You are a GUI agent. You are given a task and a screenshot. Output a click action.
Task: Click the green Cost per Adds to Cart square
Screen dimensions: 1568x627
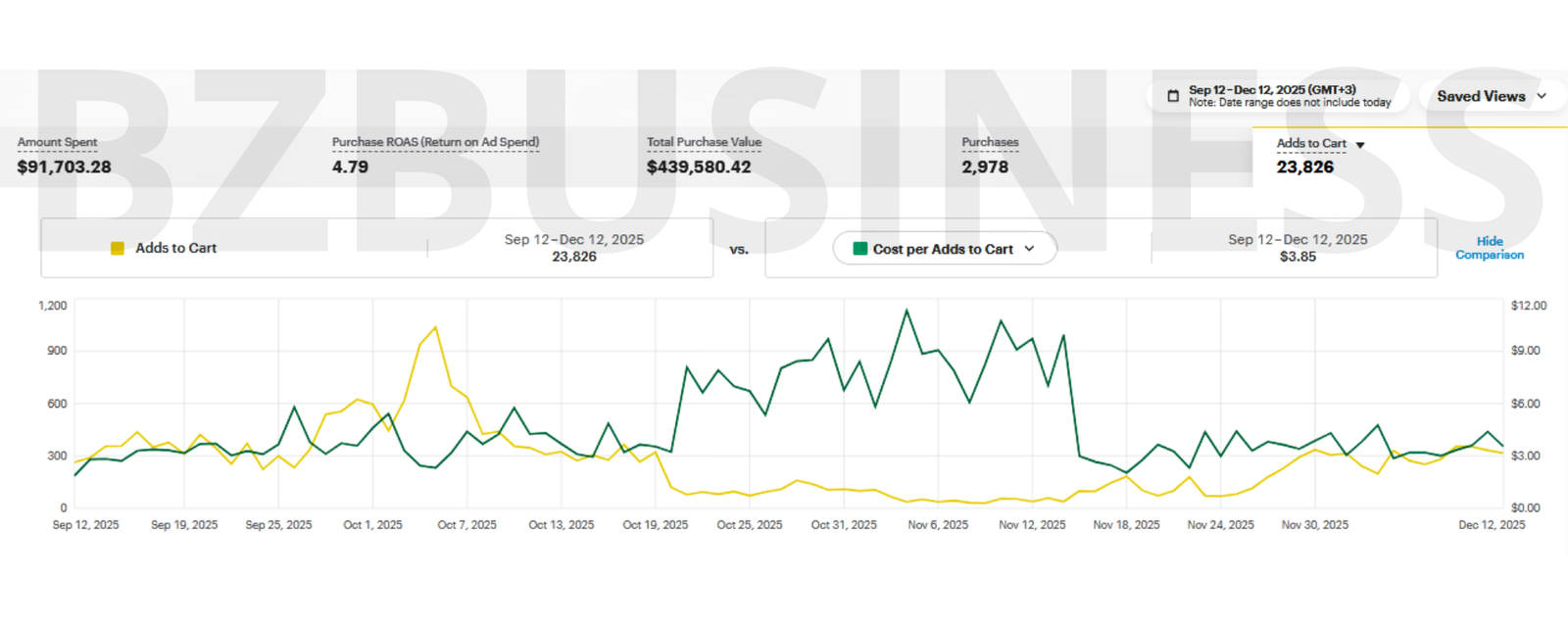[x=860, y=249]
